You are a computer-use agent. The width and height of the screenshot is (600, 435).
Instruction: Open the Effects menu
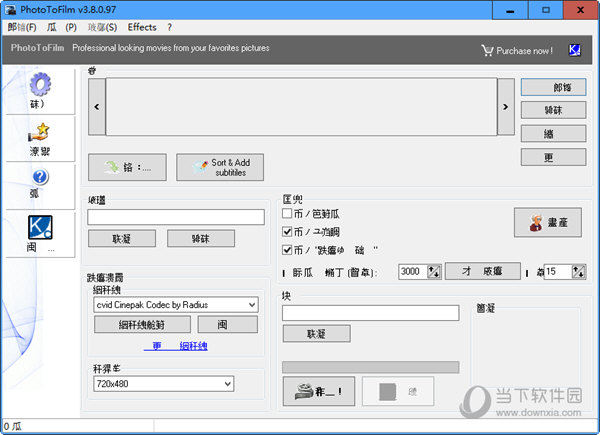[x=142, y=28]
